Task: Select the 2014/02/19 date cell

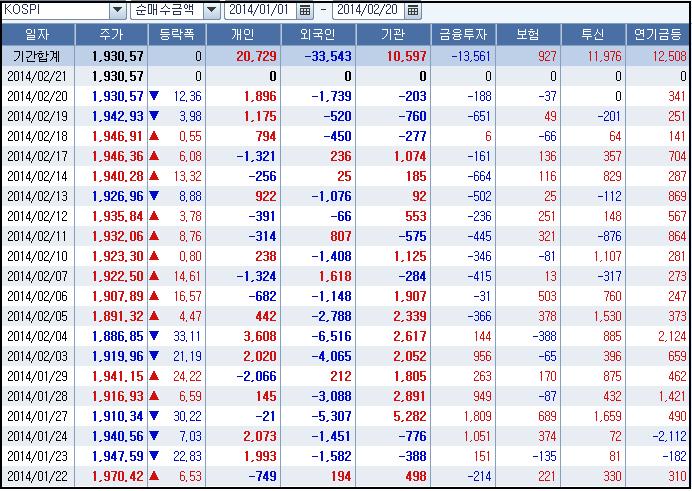Action: (x=38, y=116)
